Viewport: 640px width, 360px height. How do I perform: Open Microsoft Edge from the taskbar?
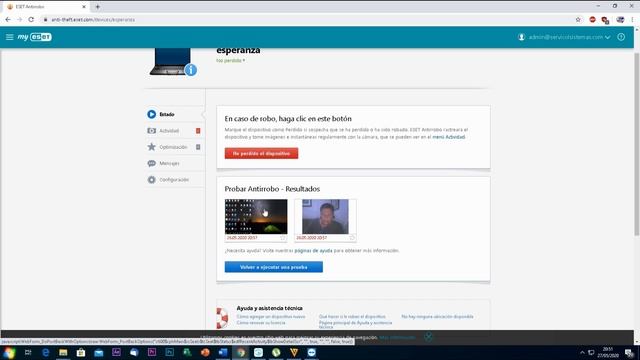(x=45, y=353)
